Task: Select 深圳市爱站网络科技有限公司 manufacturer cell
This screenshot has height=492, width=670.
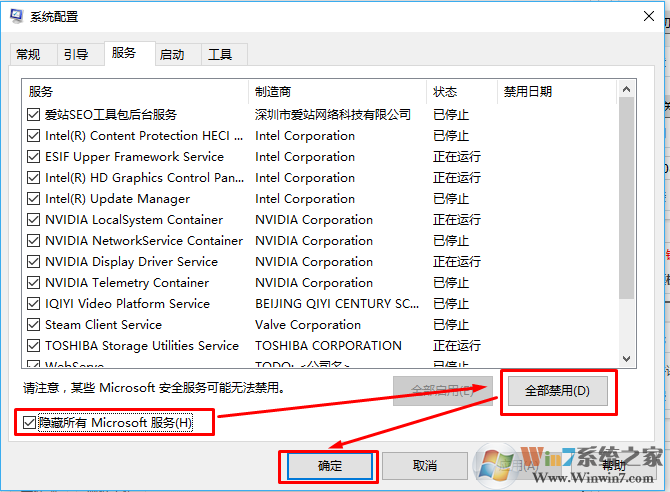Action: (x=333, y=115)
